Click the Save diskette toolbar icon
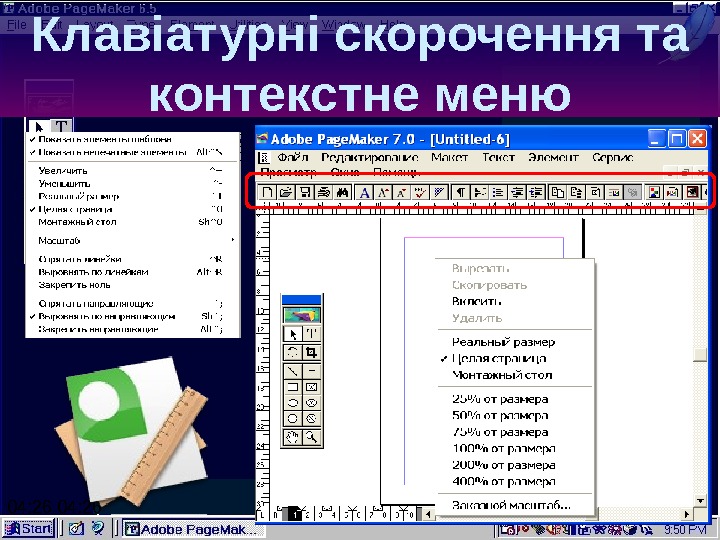720x540 pixels. (x=305, y=191)
